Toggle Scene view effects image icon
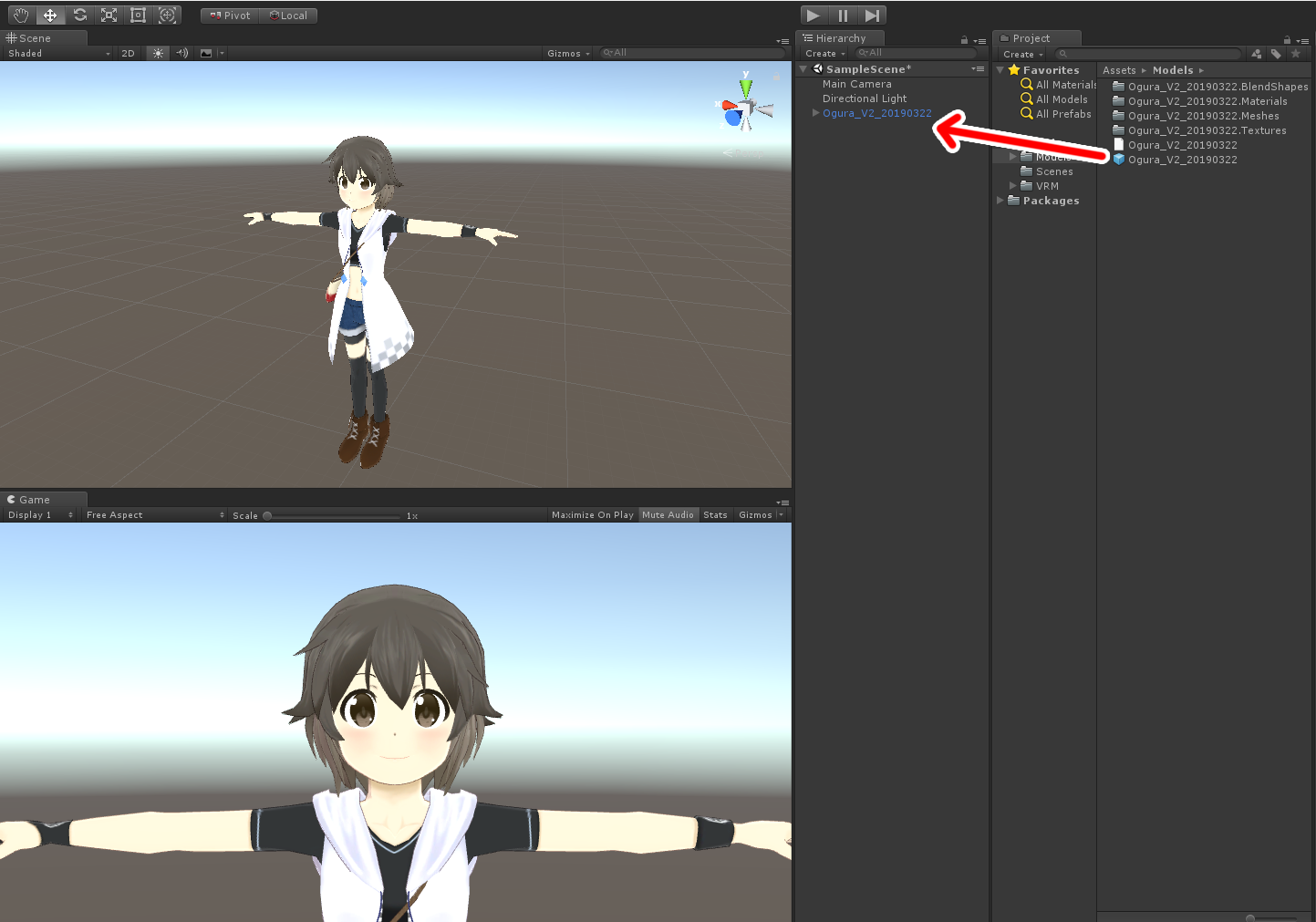The width and height of the screenshot is (1316, 922). pyautogui.click(x=206, y=53)
